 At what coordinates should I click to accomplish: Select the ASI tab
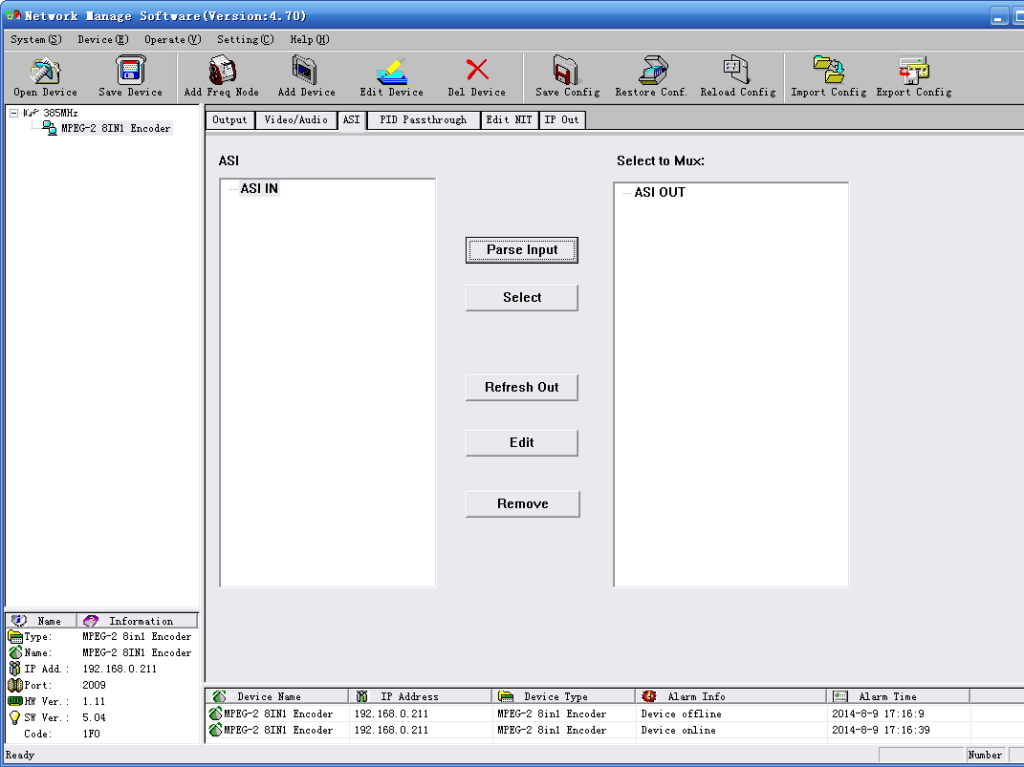point(351,120)
